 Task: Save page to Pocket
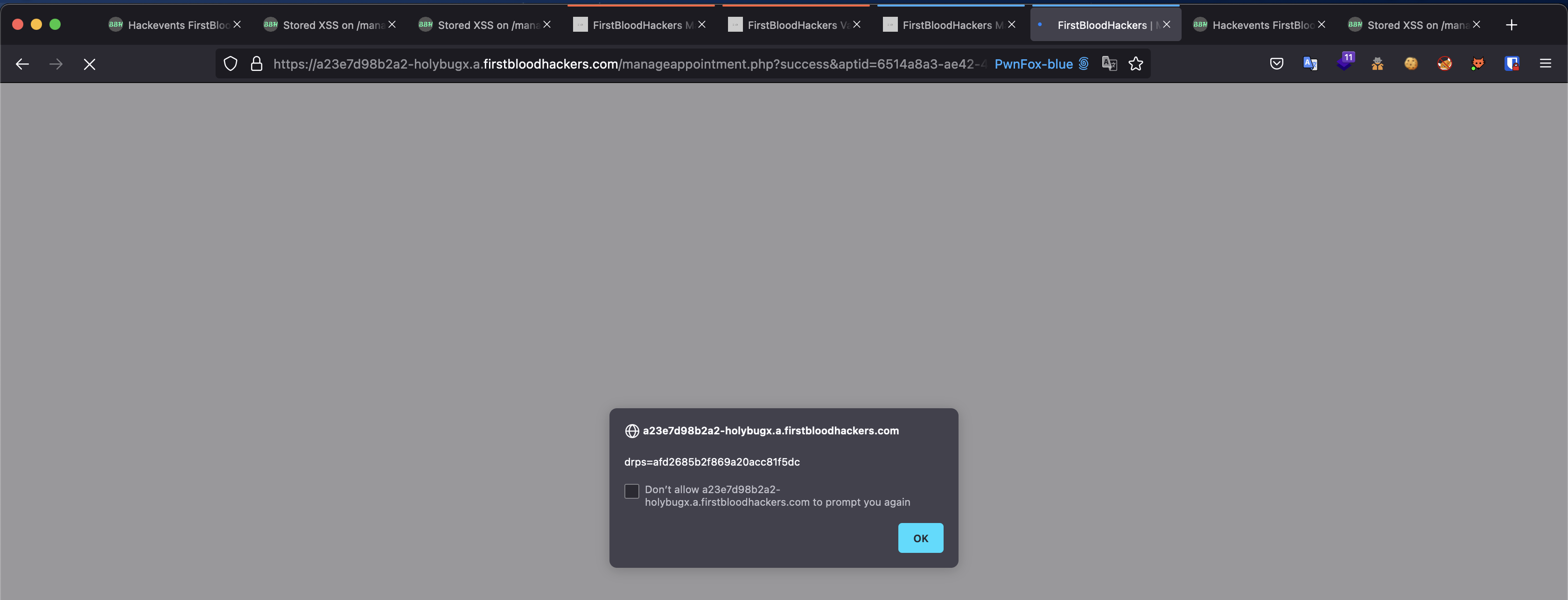(1276, 63)
